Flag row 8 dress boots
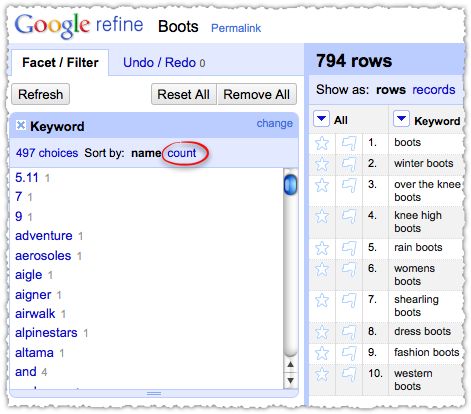 (349, 332)
